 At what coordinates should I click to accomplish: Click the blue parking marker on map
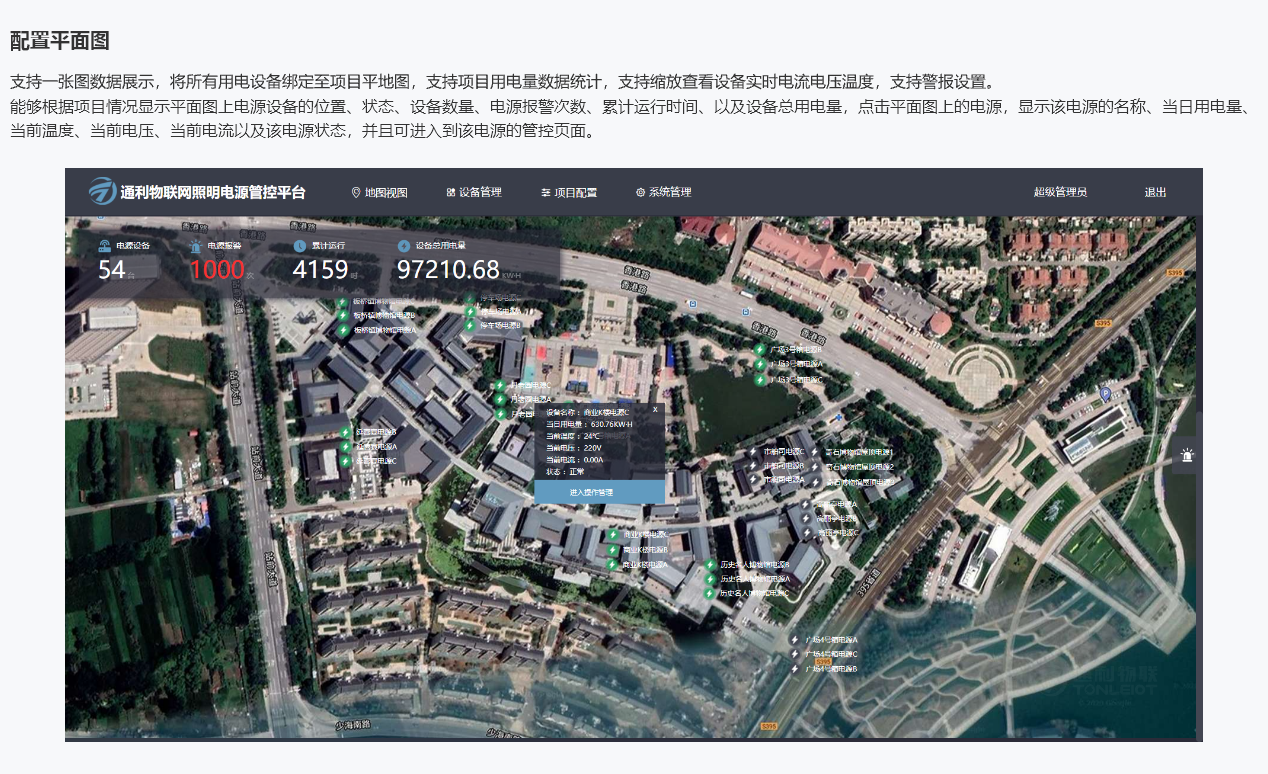tap(1105, 394)
